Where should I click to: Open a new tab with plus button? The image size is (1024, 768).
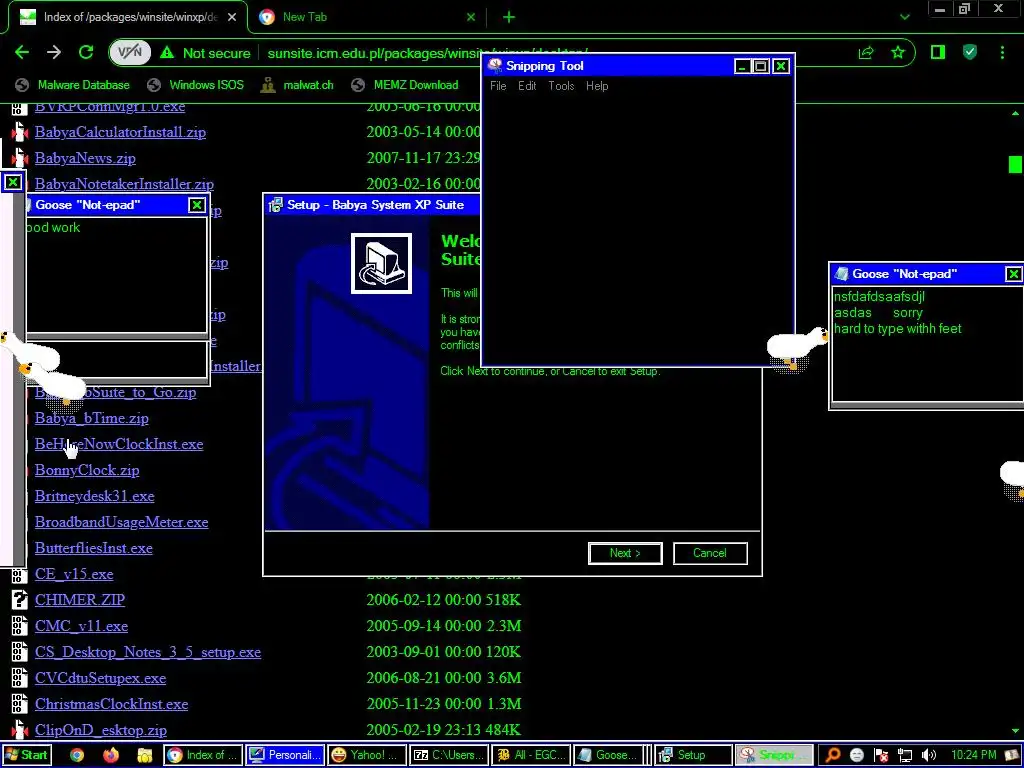tap(509, 18)
